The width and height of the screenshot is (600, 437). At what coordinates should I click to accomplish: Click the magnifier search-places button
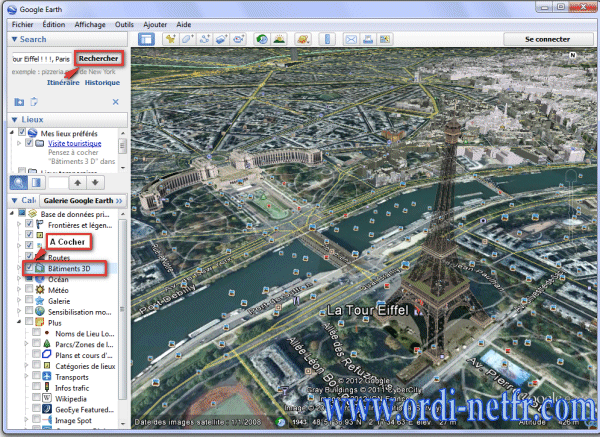[x=18, y=183]
